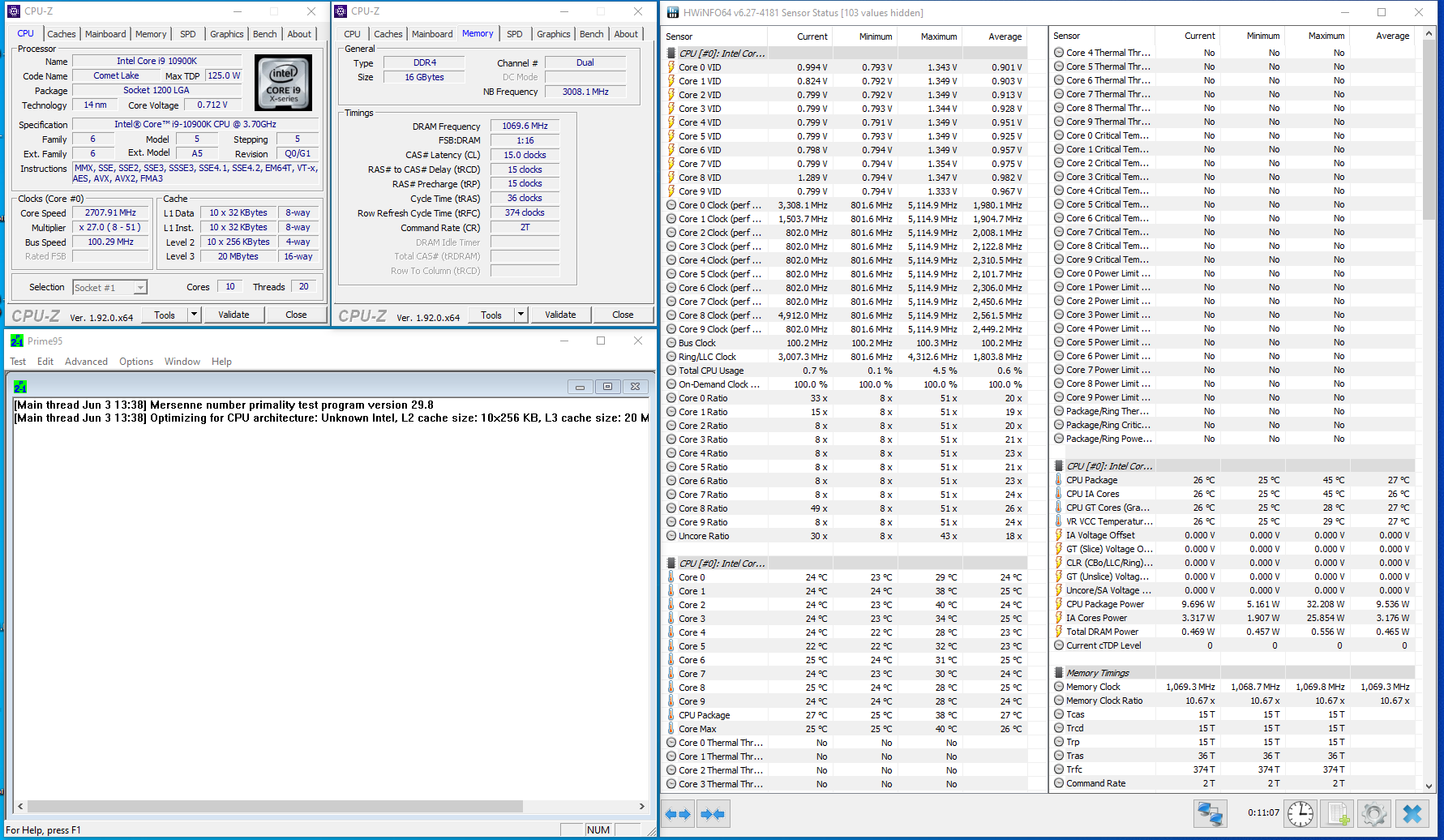1444x840 pixels.
Task: Reset sensor min/max values with the clock icon
Action: 1300,813
